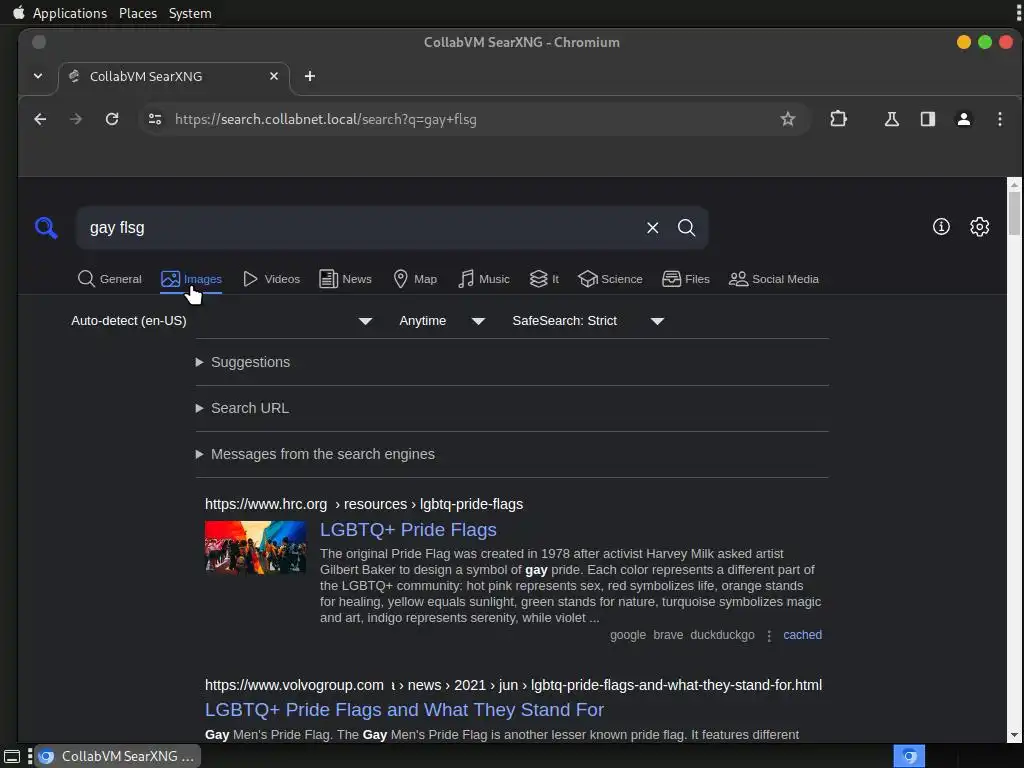Switch to the Music category
The image size is (1024, 768).
point(484,279)
